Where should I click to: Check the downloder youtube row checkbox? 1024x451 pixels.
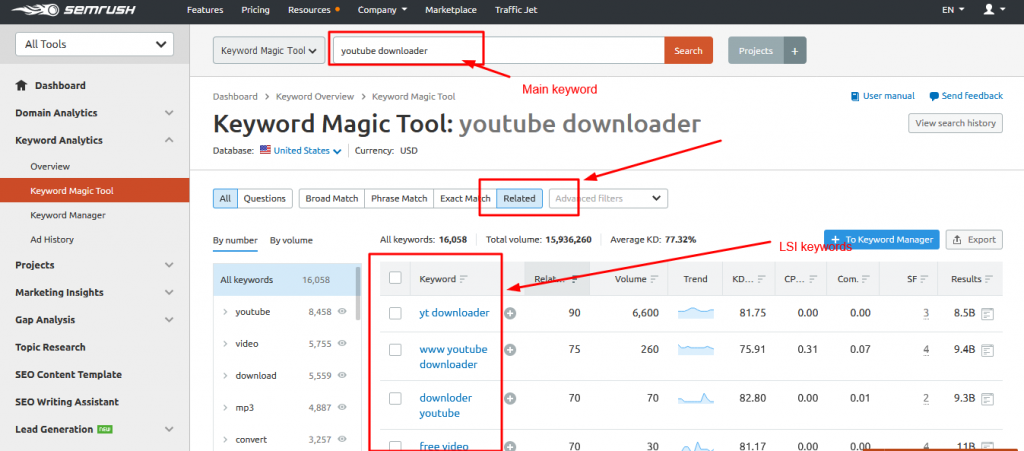(395, 398)
